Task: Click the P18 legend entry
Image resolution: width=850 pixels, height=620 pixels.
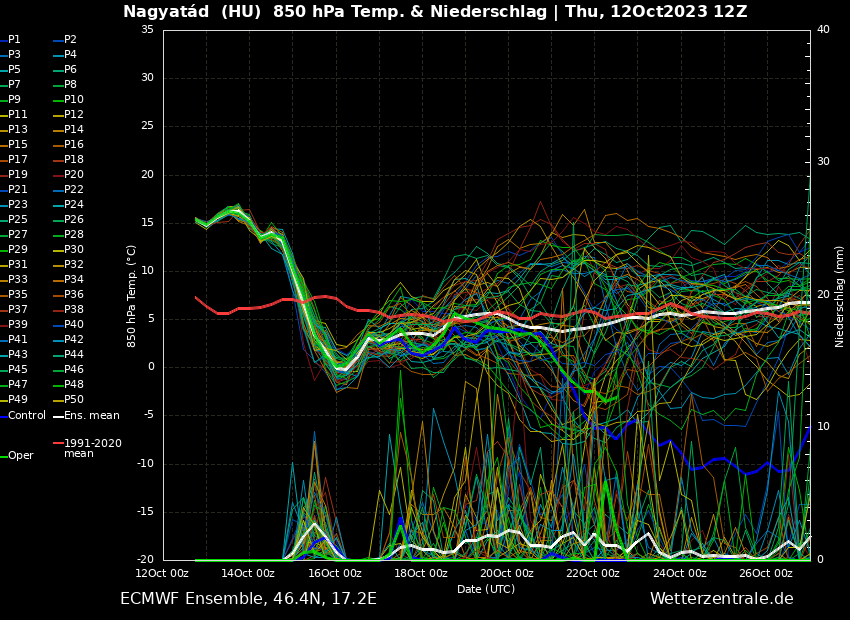Action: (74, 160)
